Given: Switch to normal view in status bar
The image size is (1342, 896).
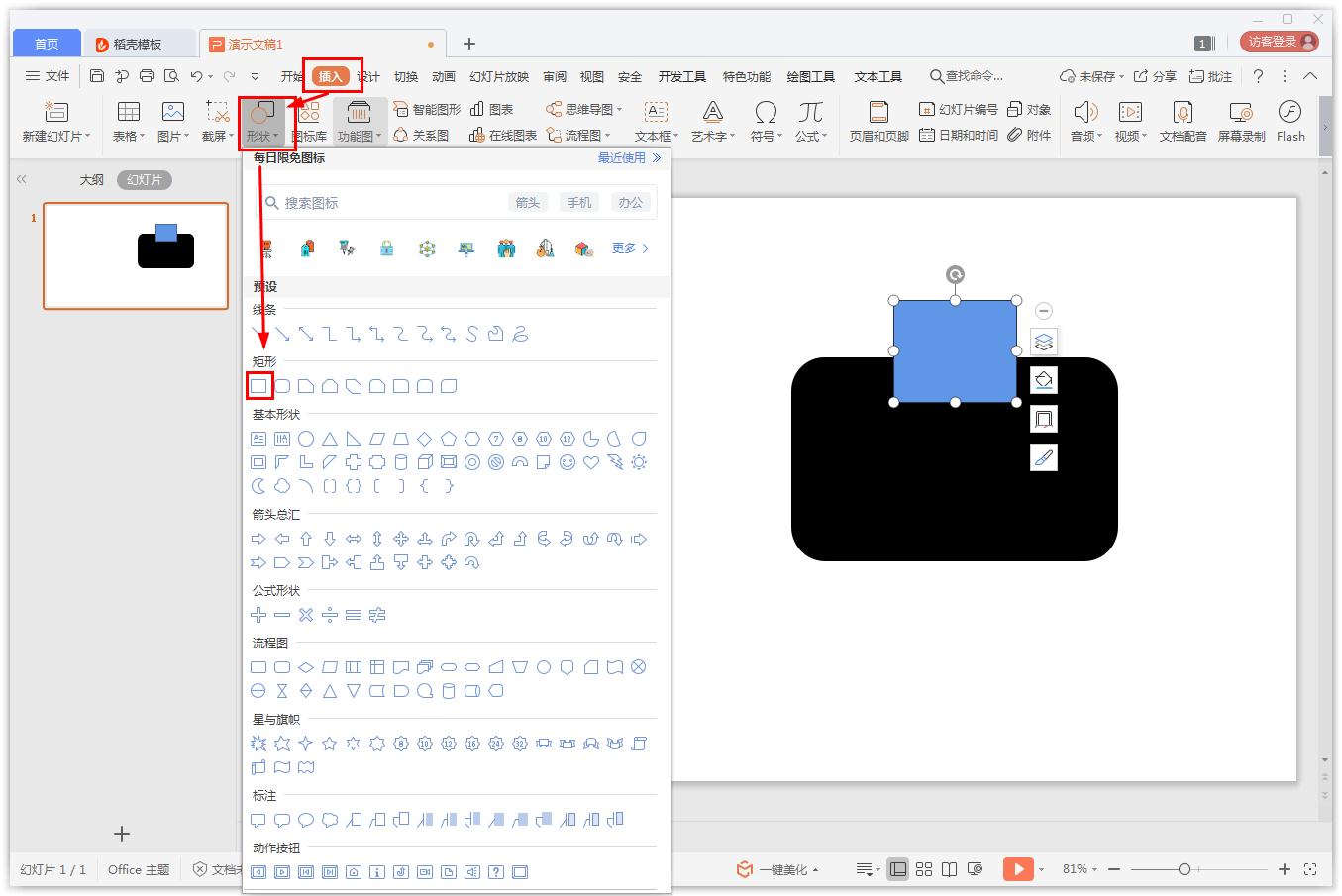Looking at the screenshot, I should [x=898, y=869].
